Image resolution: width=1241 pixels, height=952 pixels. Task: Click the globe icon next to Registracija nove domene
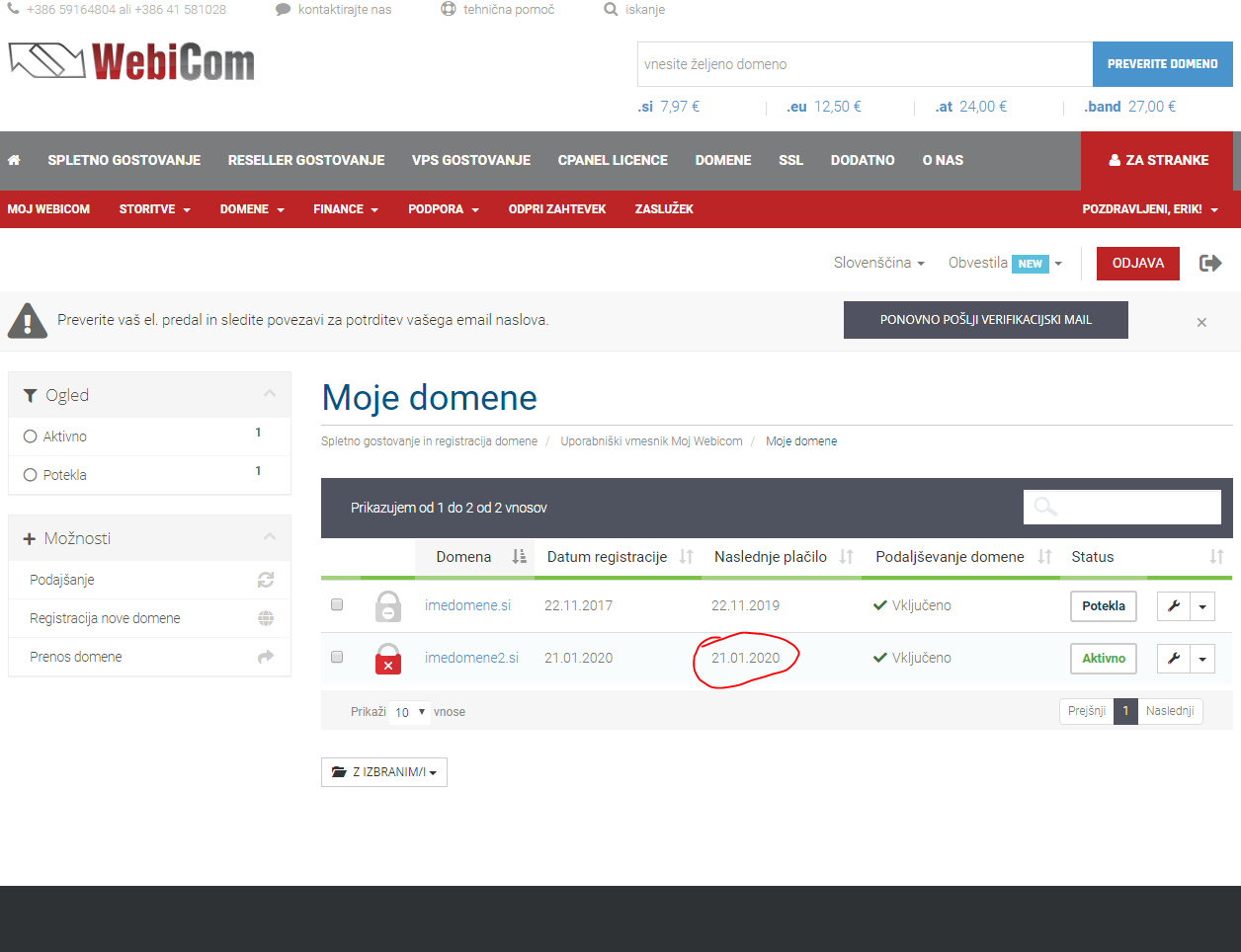click(266, 618)
